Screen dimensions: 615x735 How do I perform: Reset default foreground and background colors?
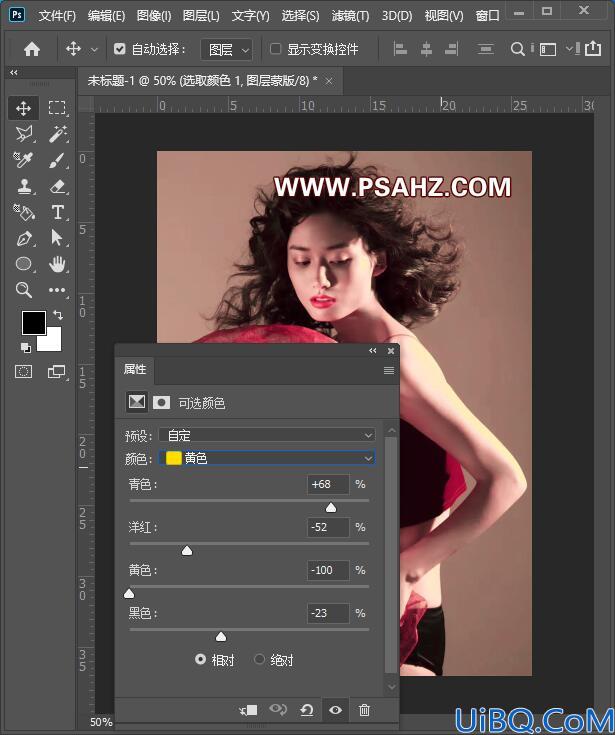pos(26,347)
